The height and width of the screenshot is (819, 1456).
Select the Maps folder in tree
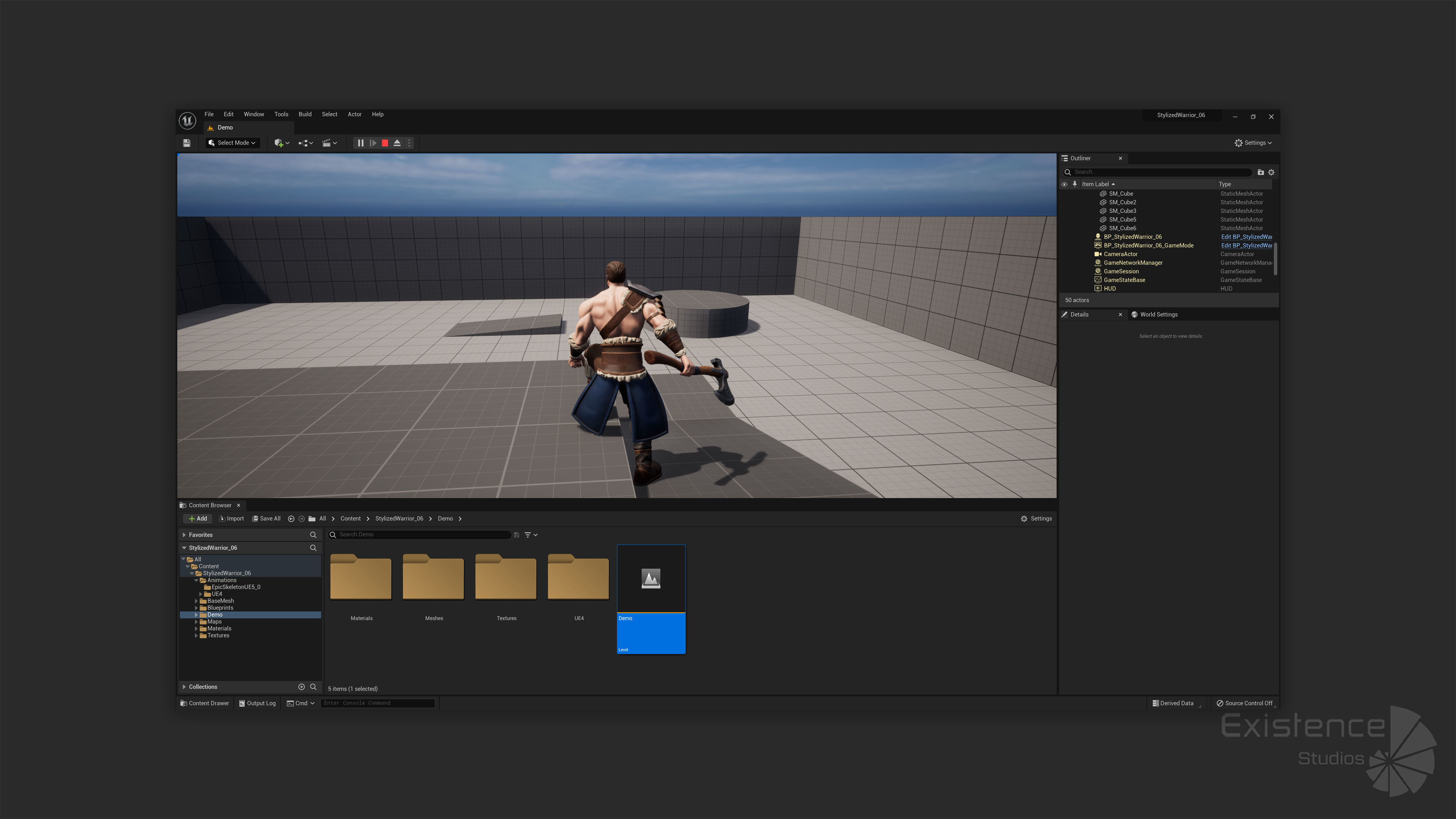(x=214, y=622)
